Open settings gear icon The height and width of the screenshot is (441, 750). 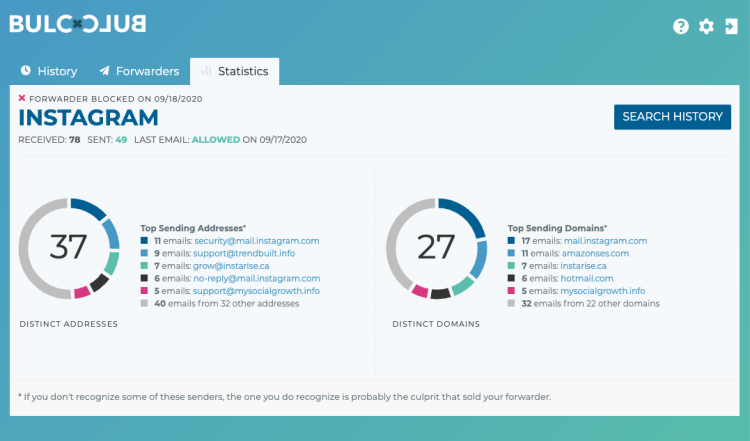[706, 26]
